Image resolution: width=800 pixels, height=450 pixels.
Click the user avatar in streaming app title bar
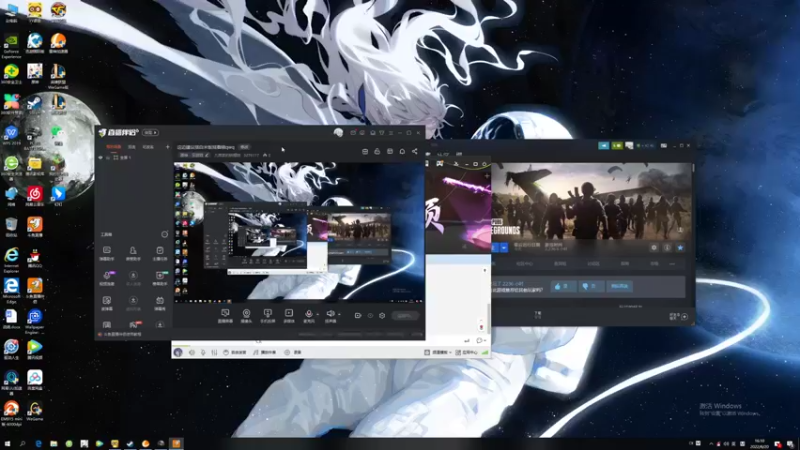(x=338, y=133)
